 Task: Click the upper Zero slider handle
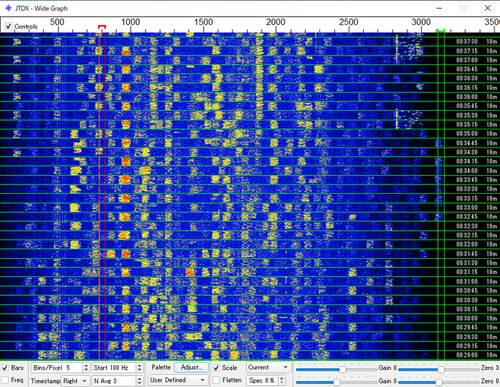(x=441, y=369)
